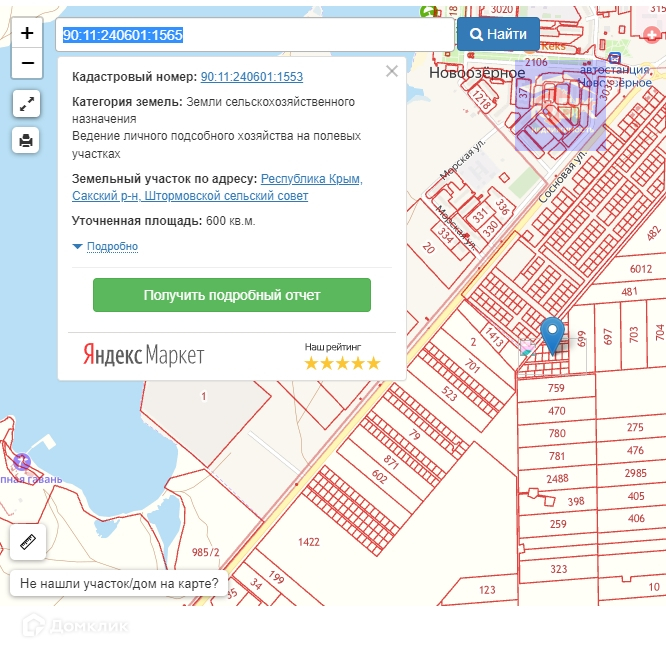
Task: Toggle fullscreen map view
Action: (27, 103)
